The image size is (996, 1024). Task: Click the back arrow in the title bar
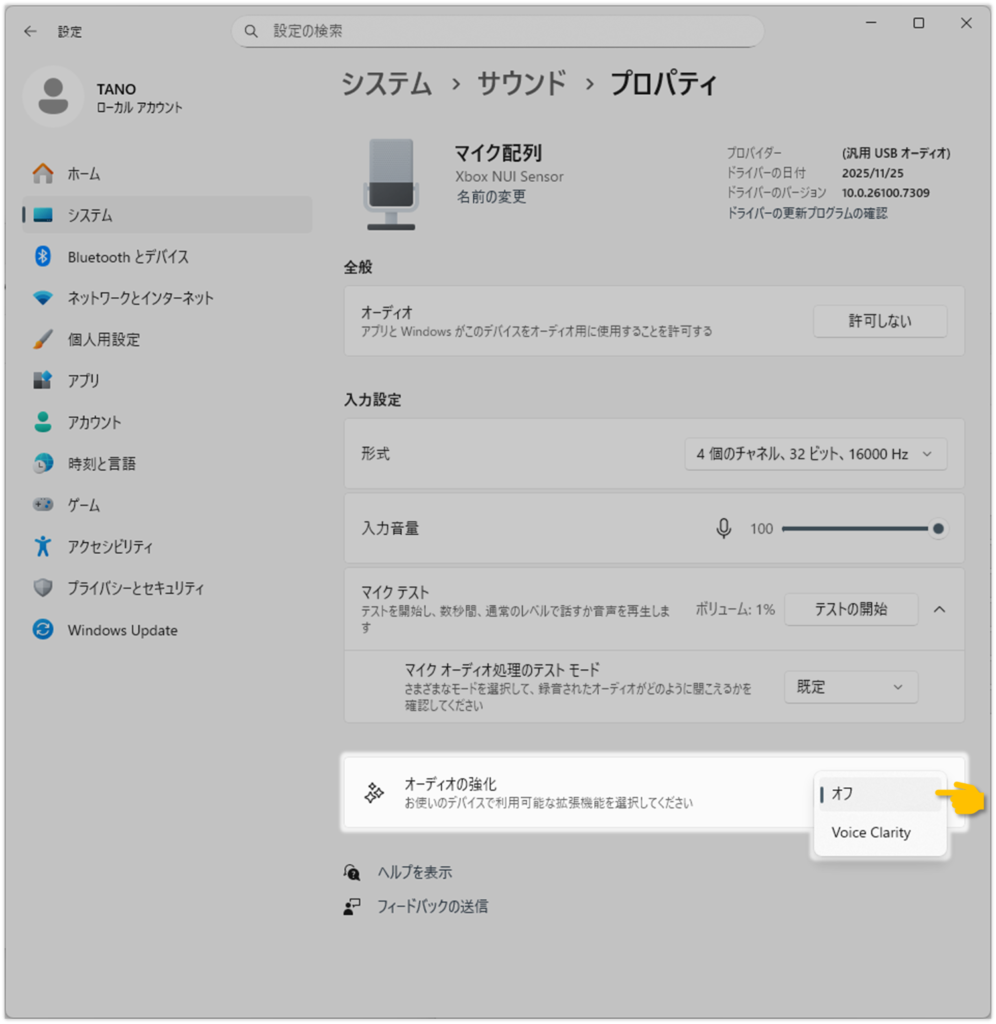[x=30, y=31]
